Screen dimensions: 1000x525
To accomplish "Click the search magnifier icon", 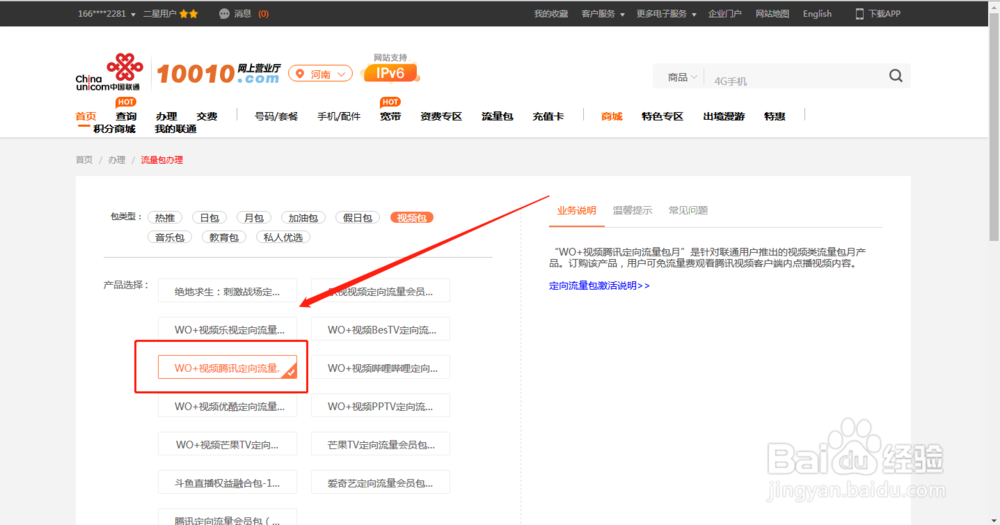I will click(x=895, y=76).
